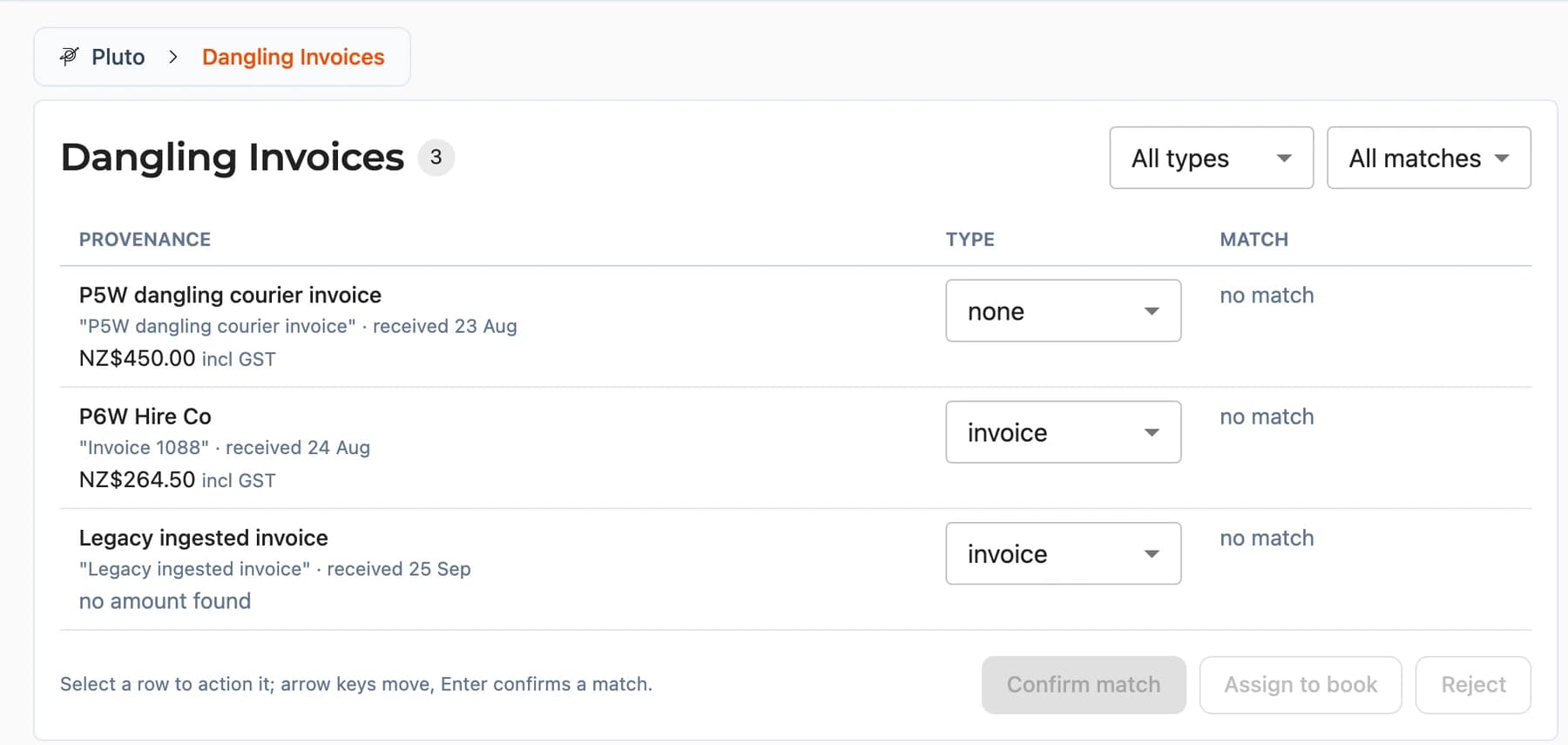Click the breadcrumb chevron separator
Image resolution: width=1568 pixels, height=745 pixels.
(173, 57)
